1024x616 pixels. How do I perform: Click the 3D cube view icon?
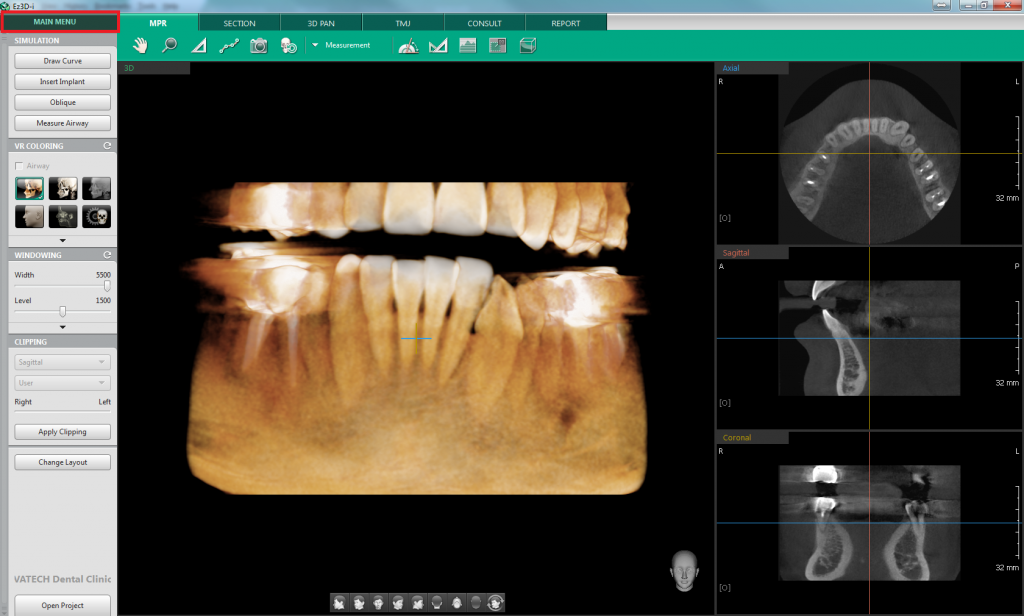(528, 45)
